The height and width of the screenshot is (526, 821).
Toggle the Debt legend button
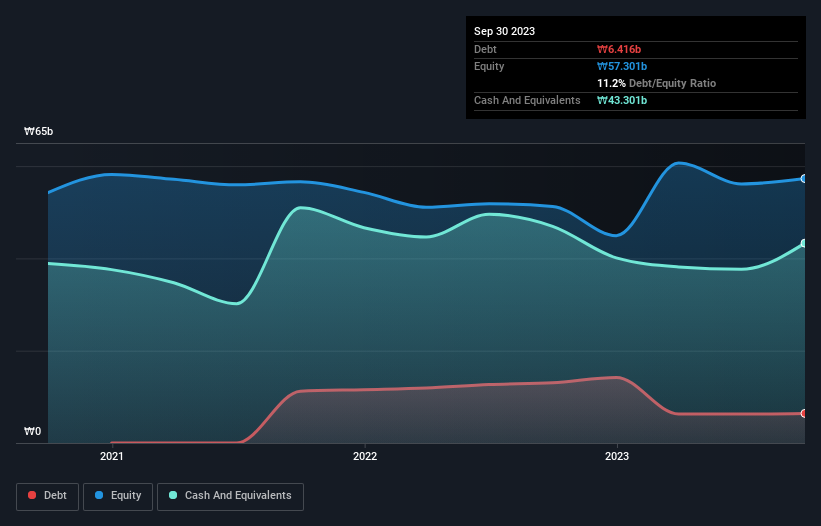48,496
